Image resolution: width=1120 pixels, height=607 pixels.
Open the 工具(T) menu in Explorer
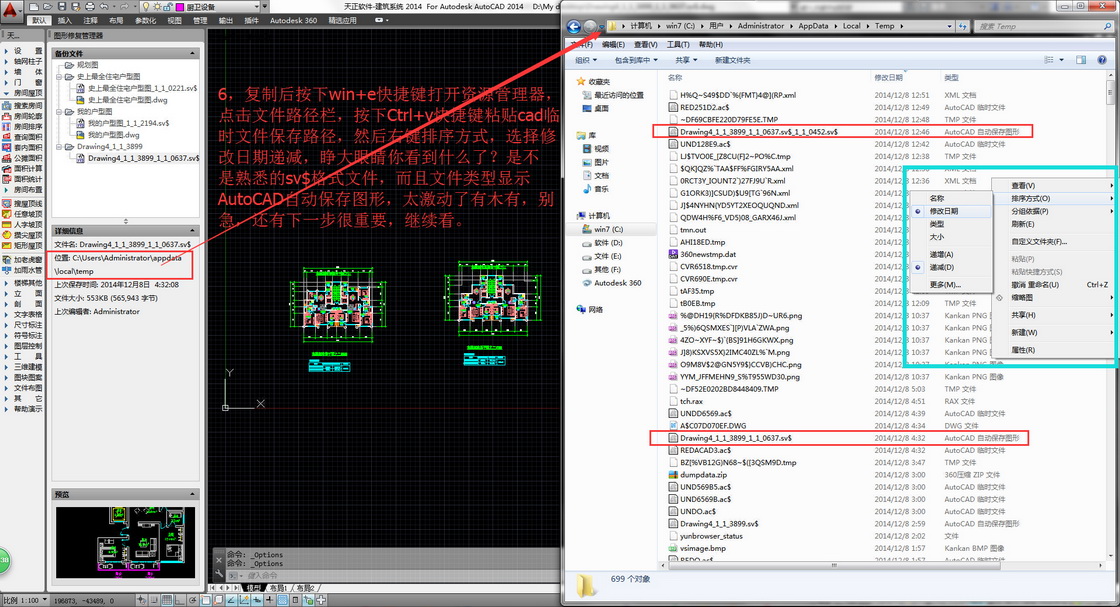point(678,44)
